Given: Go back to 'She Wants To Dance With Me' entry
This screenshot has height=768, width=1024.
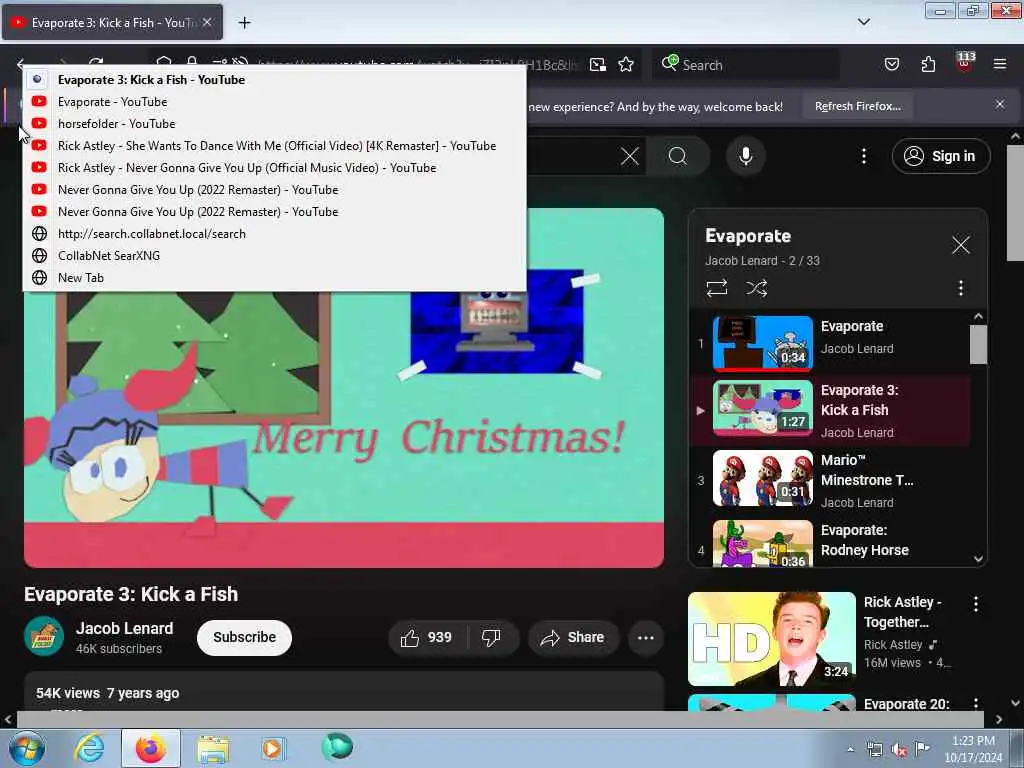Looking at the screenshot, I should [x=274, y=146].
